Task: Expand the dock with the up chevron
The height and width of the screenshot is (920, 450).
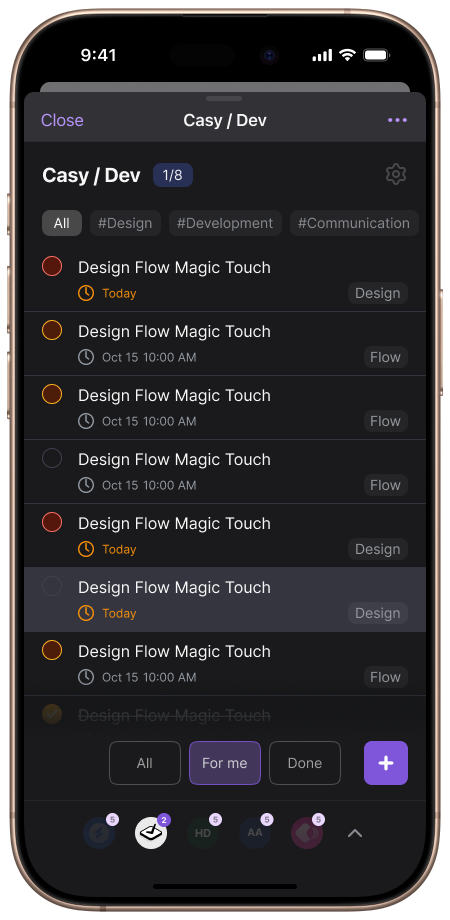Action: tap(355, 833)
